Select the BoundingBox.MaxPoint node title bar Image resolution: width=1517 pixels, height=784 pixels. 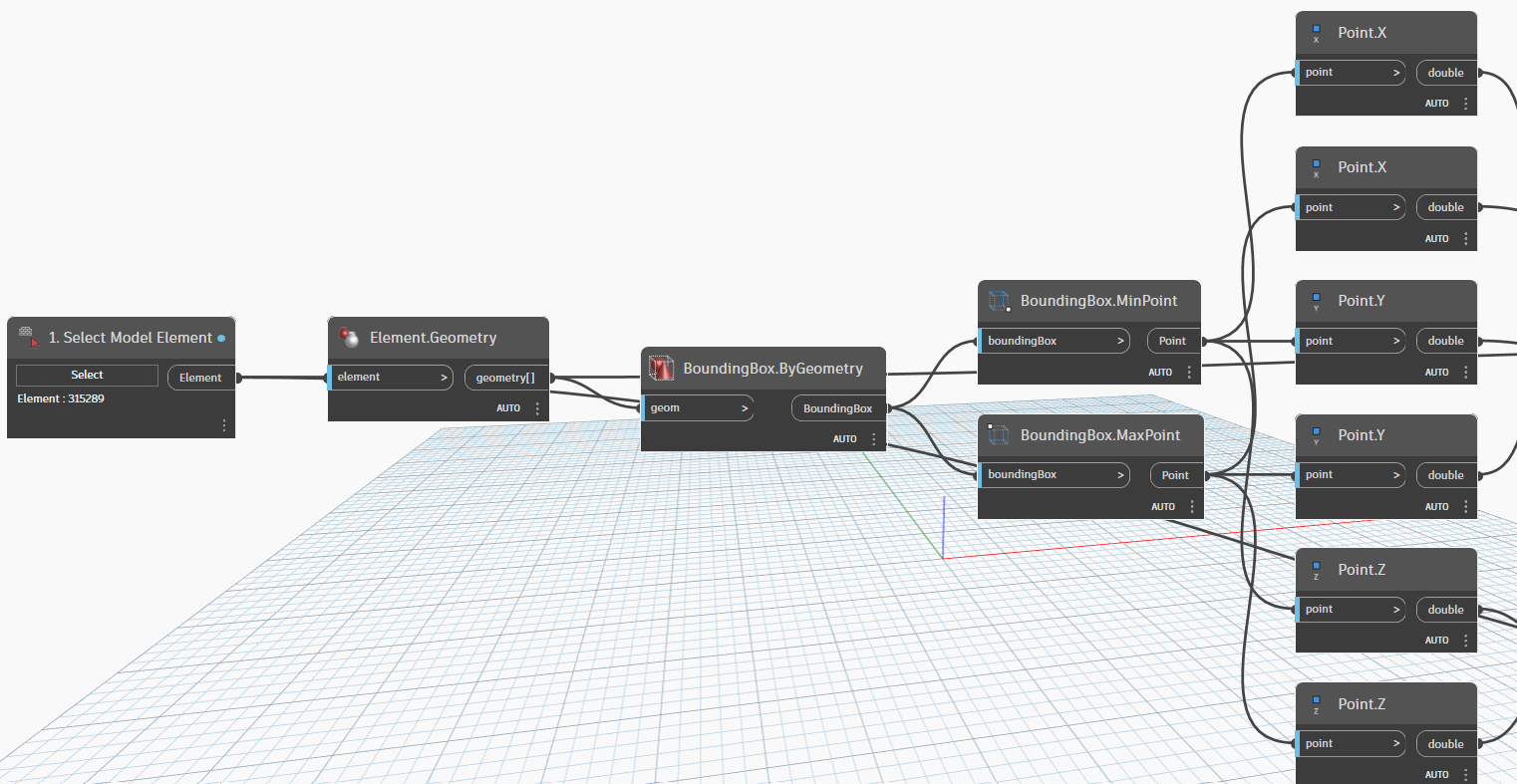[x=1099, y=435]
